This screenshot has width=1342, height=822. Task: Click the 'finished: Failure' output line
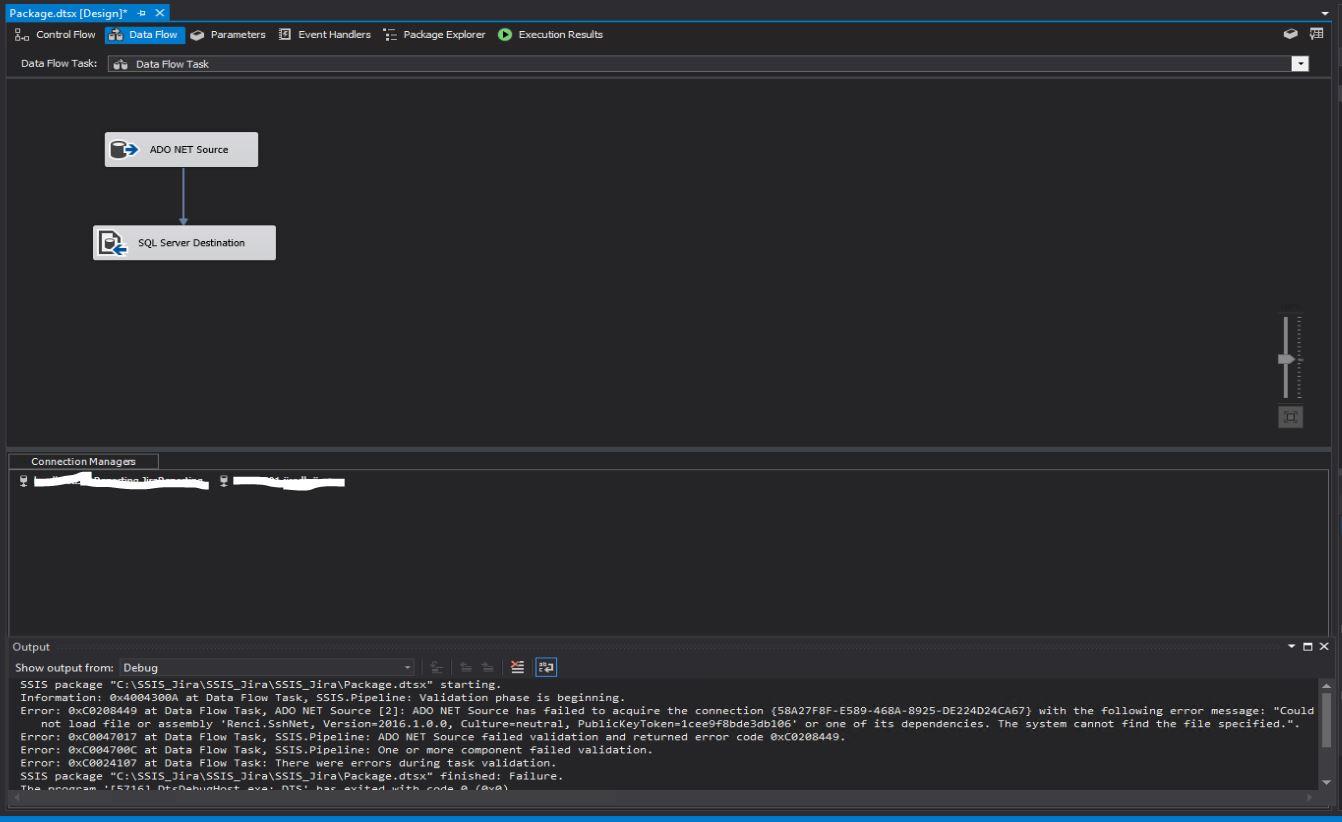tap(292, 775)
